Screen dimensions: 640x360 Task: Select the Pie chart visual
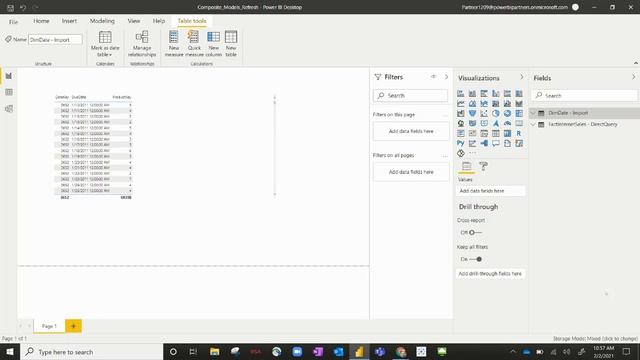496,113
